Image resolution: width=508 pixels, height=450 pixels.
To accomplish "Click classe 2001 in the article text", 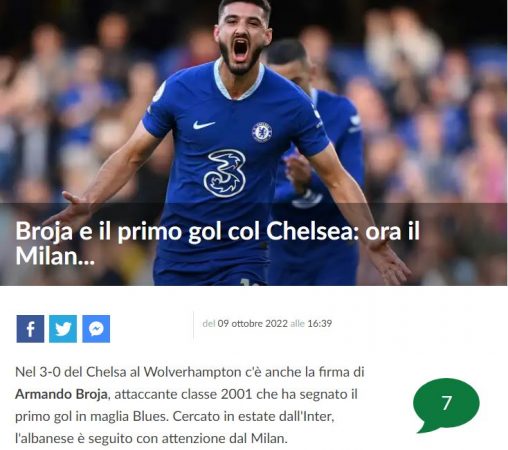I will (217, 394).
